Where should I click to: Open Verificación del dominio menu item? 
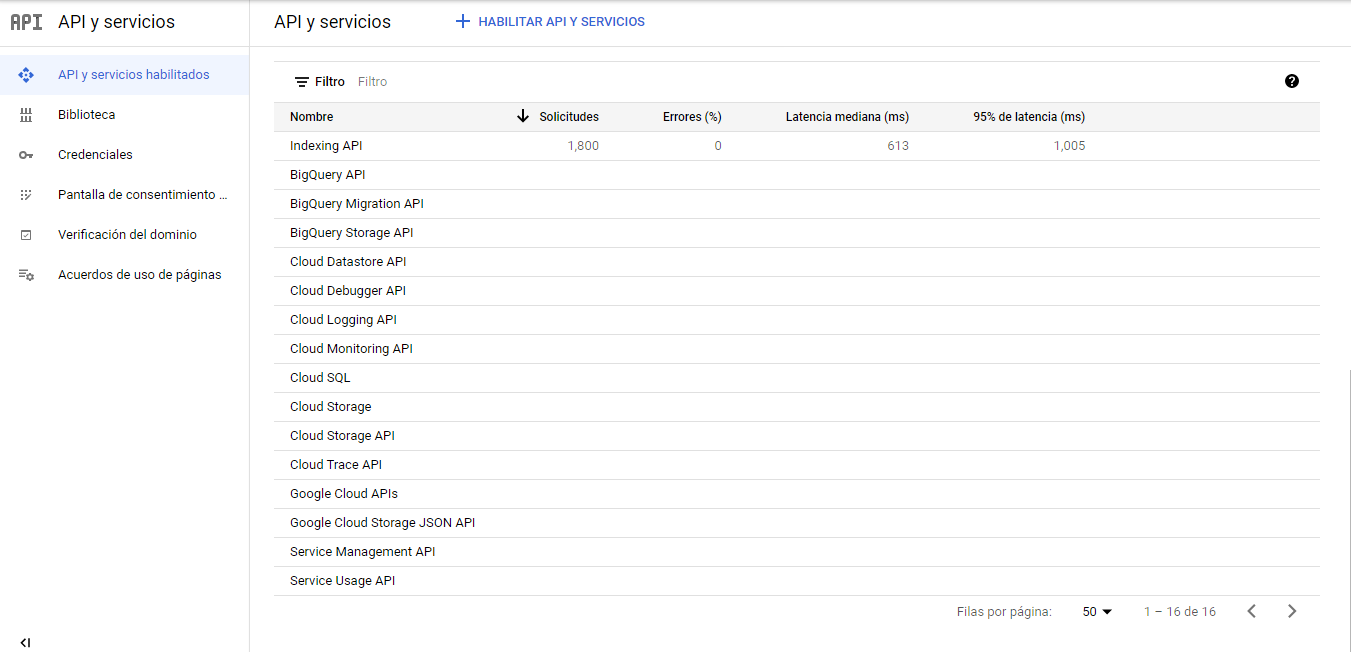[124, 235]
